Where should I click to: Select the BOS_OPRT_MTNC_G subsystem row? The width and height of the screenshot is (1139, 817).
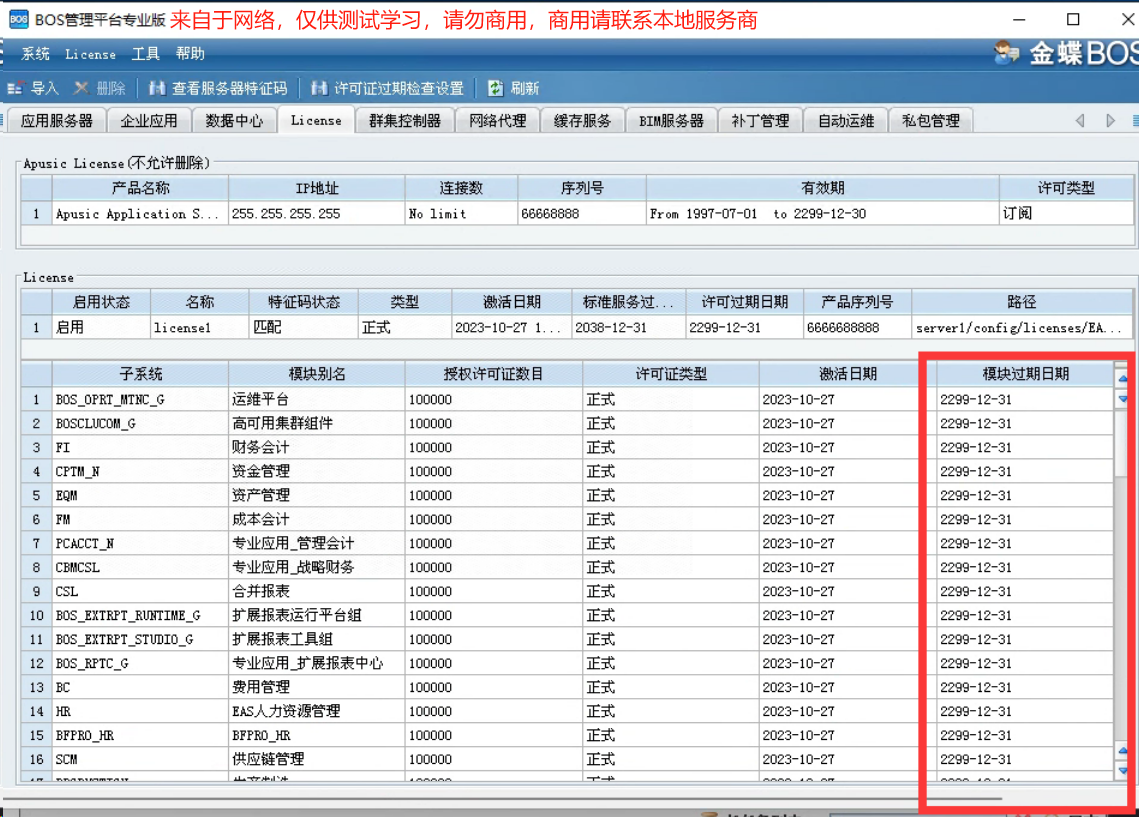point(140,399)
